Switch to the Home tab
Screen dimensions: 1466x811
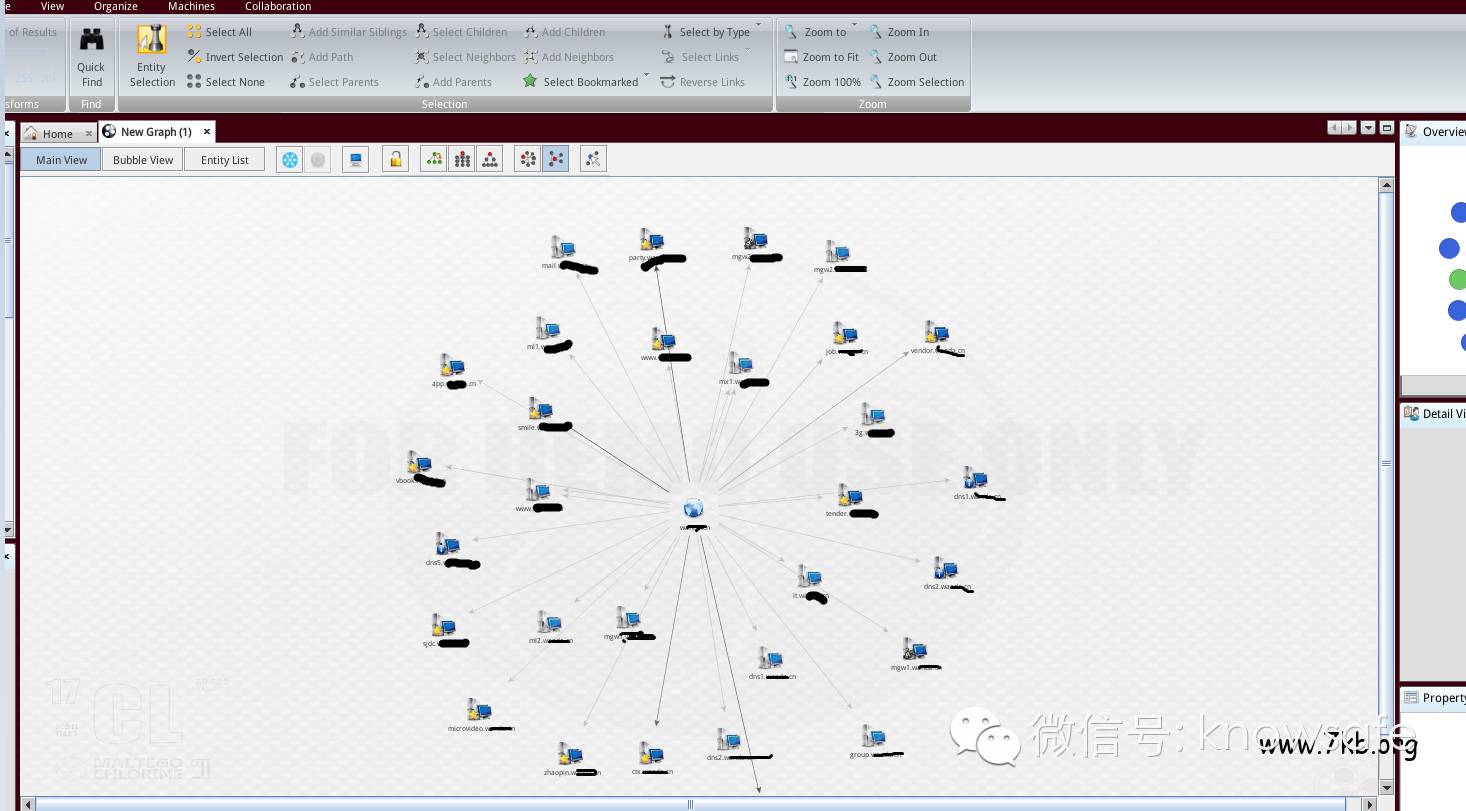coord(57,133)
